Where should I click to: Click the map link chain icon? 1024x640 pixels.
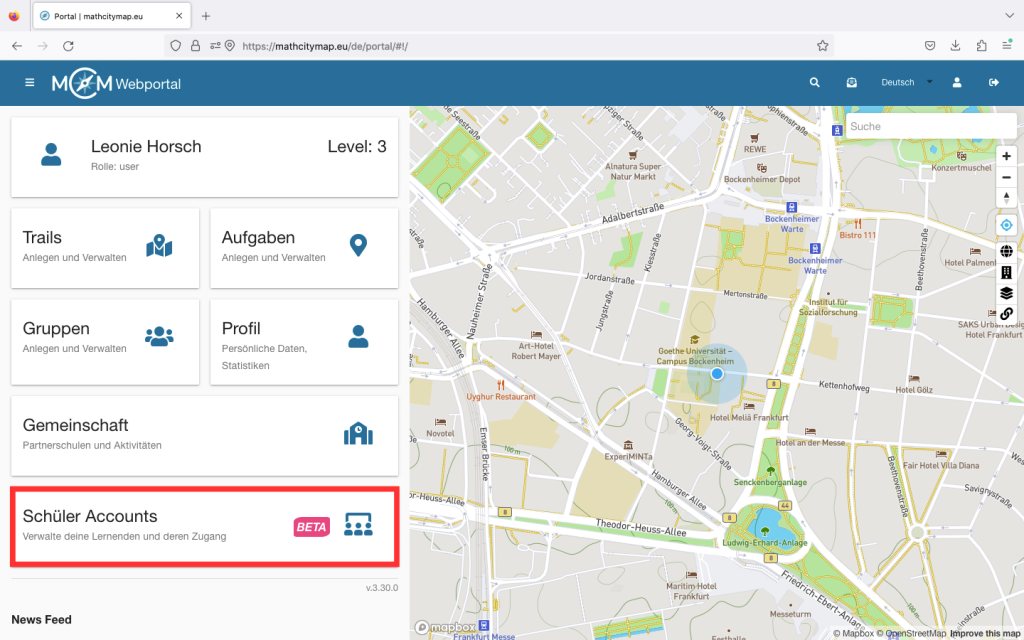(1006, 314)
